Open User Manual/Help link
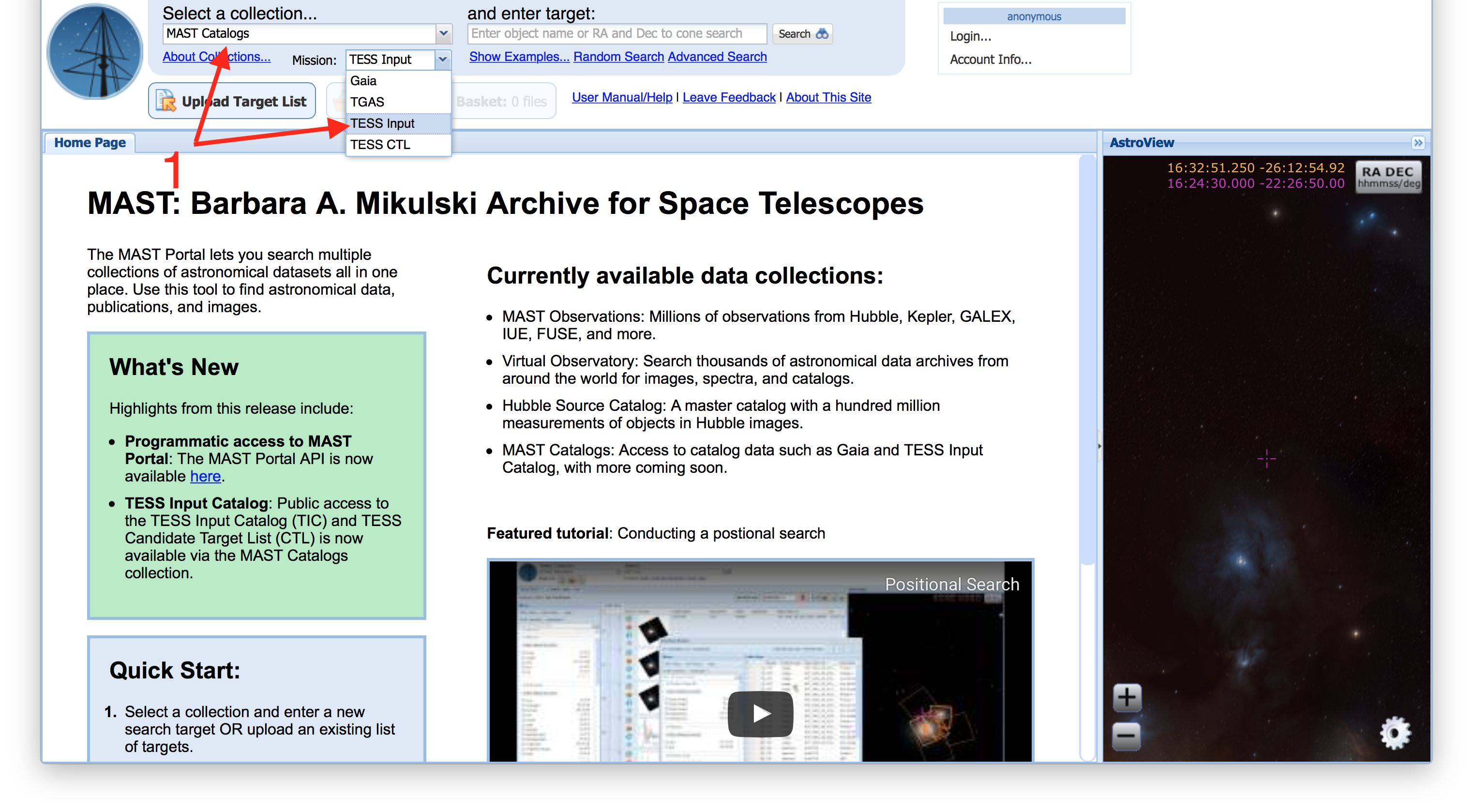Screen dimensions: 1473x812 click(622, 97)
